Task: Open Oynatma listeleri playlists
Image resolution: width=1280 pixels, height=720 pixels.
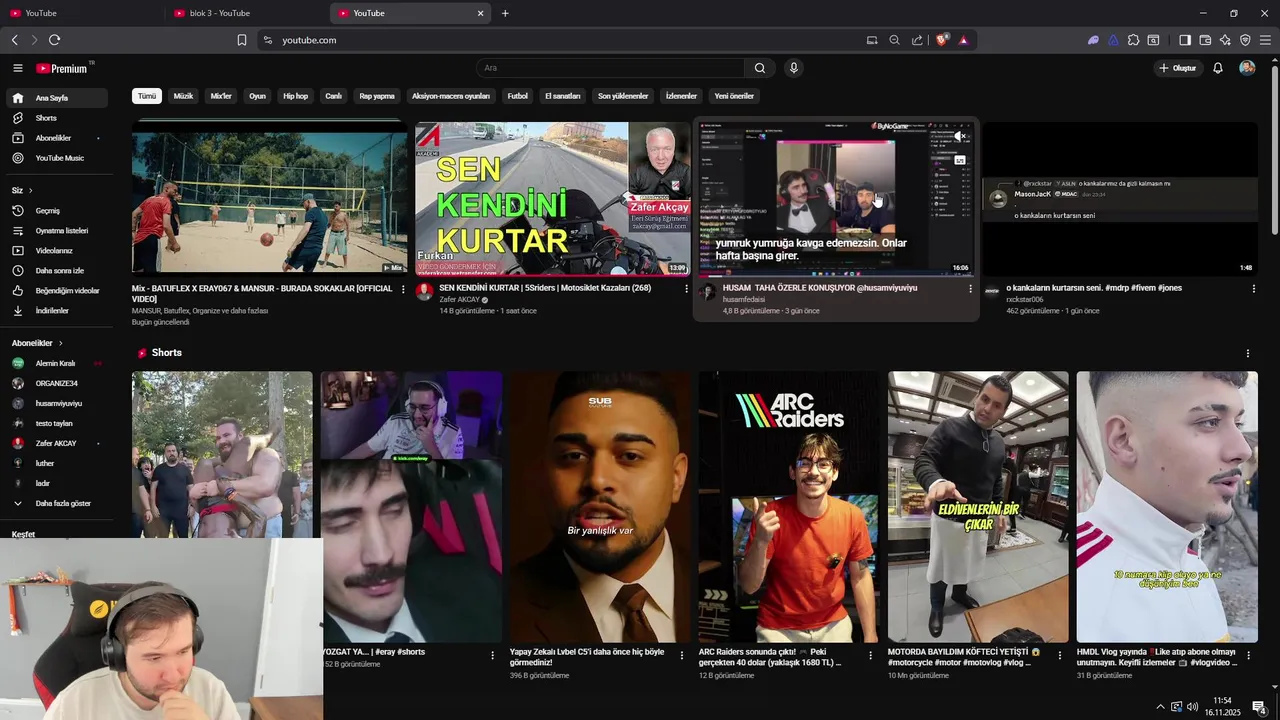Action: pos(56,231)
